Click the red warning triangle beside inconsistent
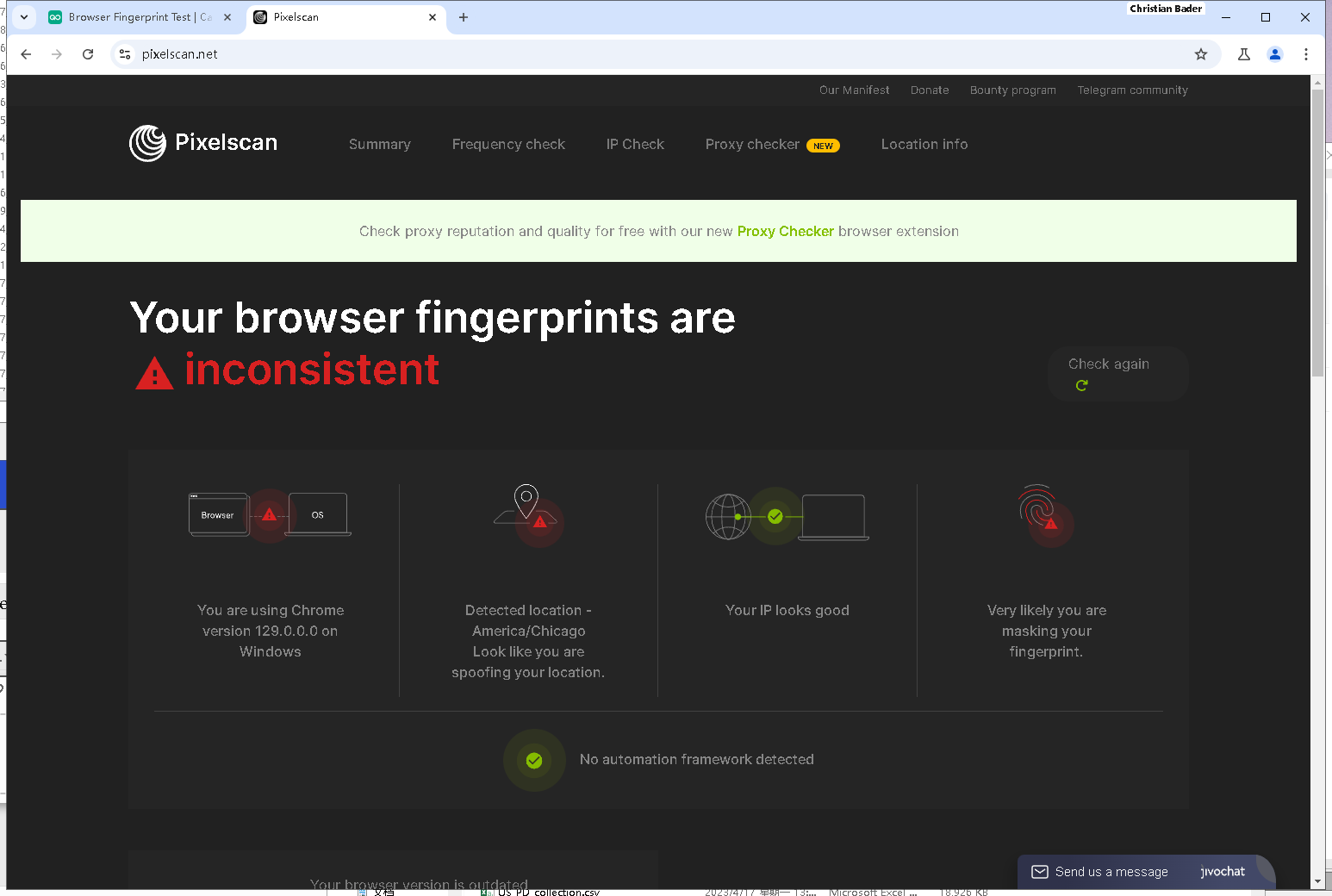 (155, 373)
